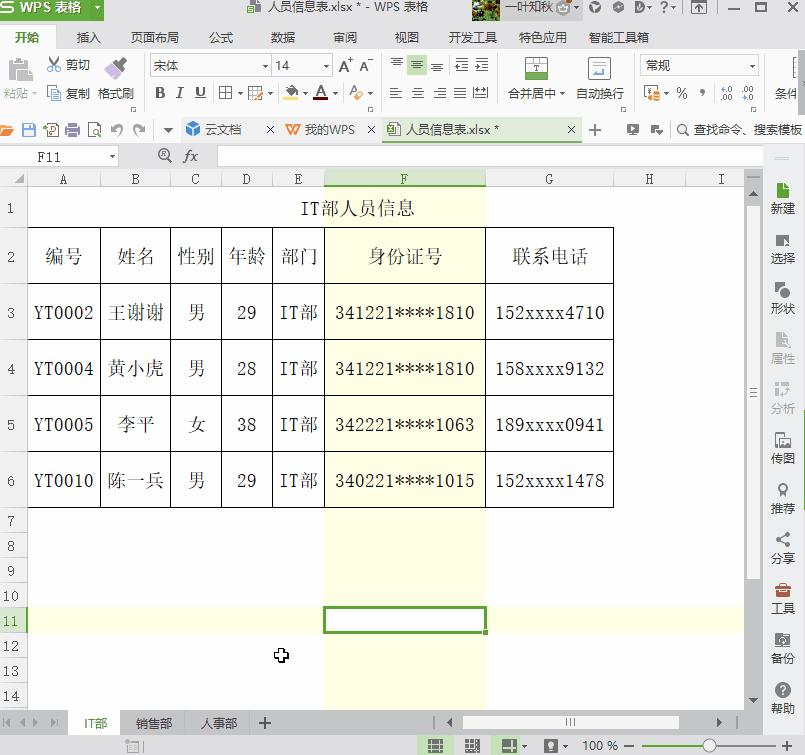
Task: Open the Fill Color paint bucket icon
Action: (x=293, y=93)
